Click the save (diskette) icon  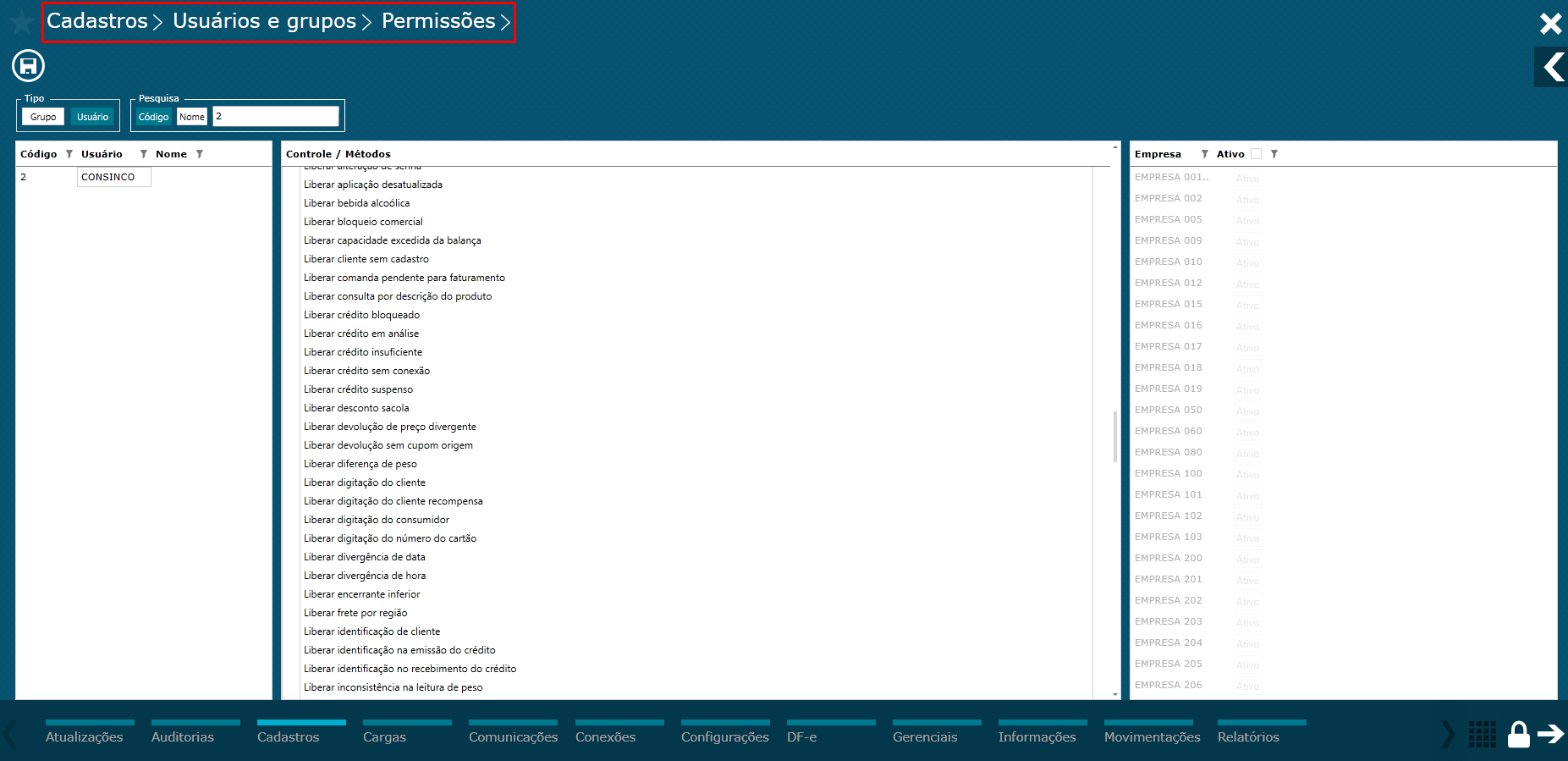pos(28,66)
